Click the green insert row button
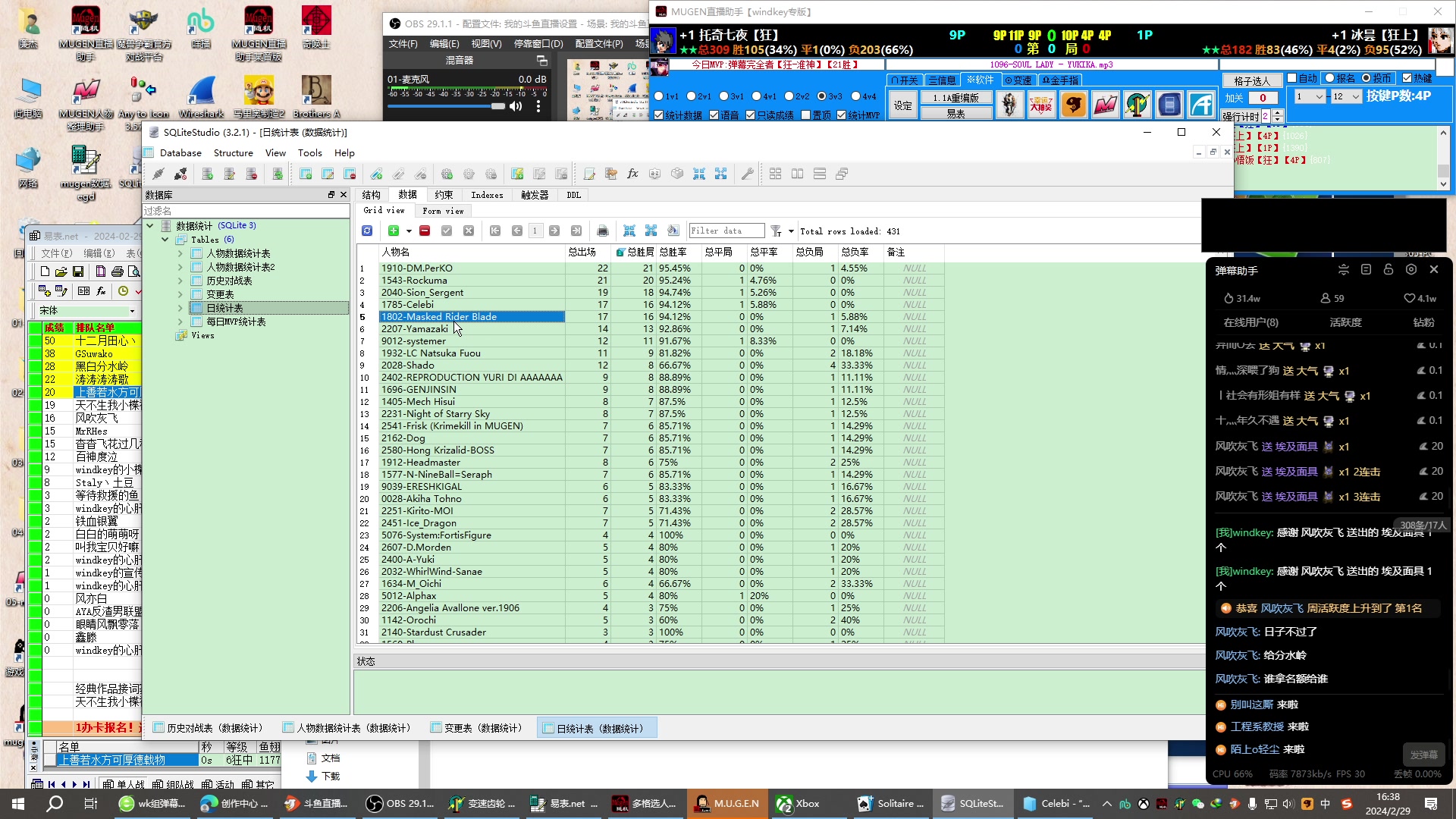The image size is (1456, 819). [x=394, y=231]
